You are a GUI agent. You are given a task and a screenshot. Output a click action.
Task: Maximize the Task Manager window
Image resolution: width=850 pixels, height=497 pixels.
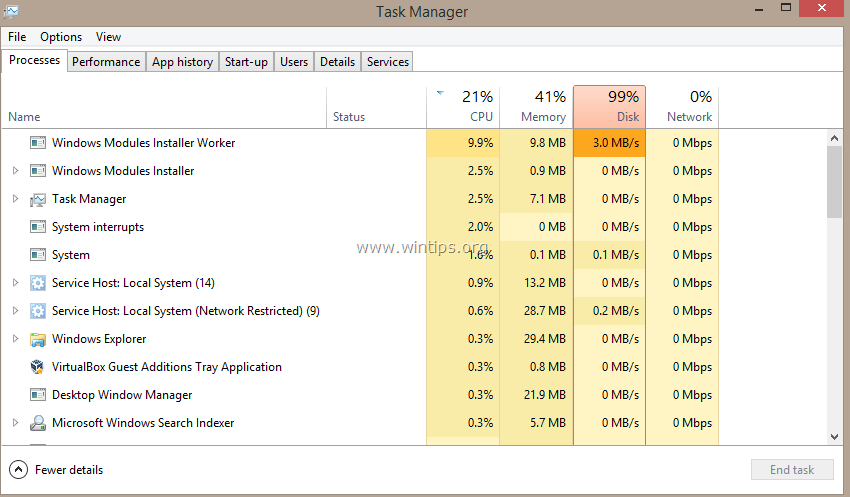786,8
